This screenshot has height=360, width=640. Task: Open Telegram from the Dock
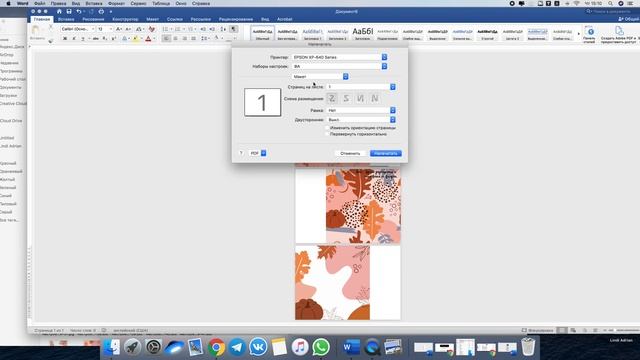point(237,347)
